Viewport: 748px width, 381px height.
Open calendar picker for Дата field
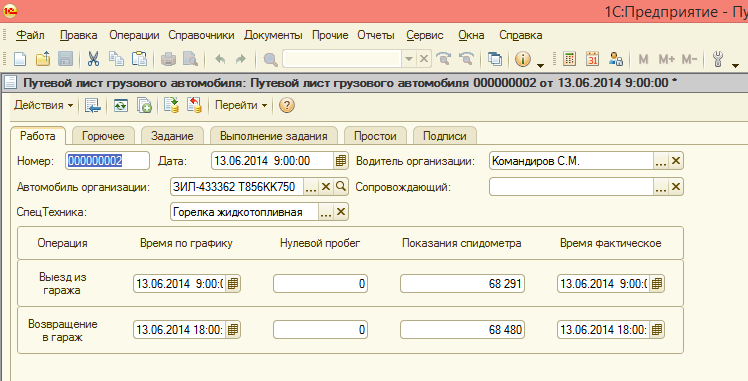click(x=340, y=161)
